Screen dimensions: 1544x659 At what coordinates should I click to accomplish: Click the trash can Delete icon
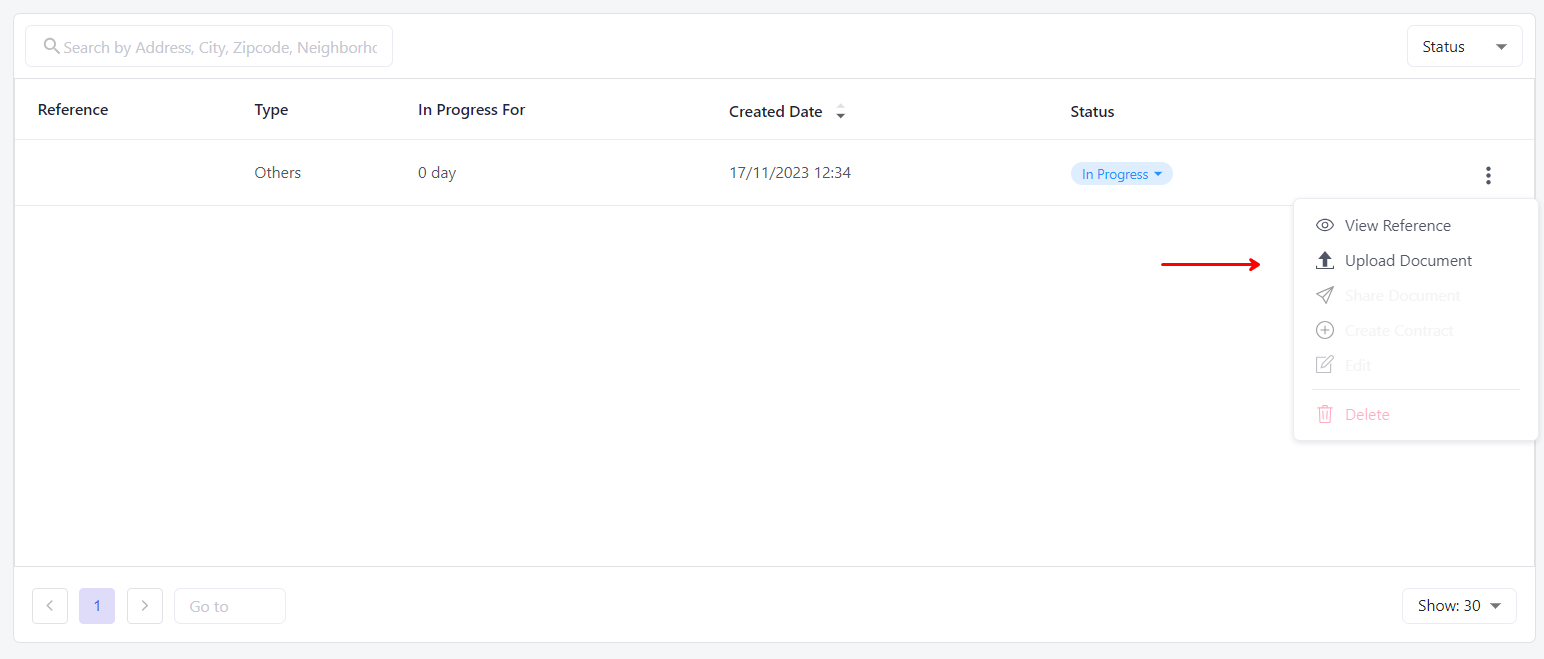tap(1325, 414)
